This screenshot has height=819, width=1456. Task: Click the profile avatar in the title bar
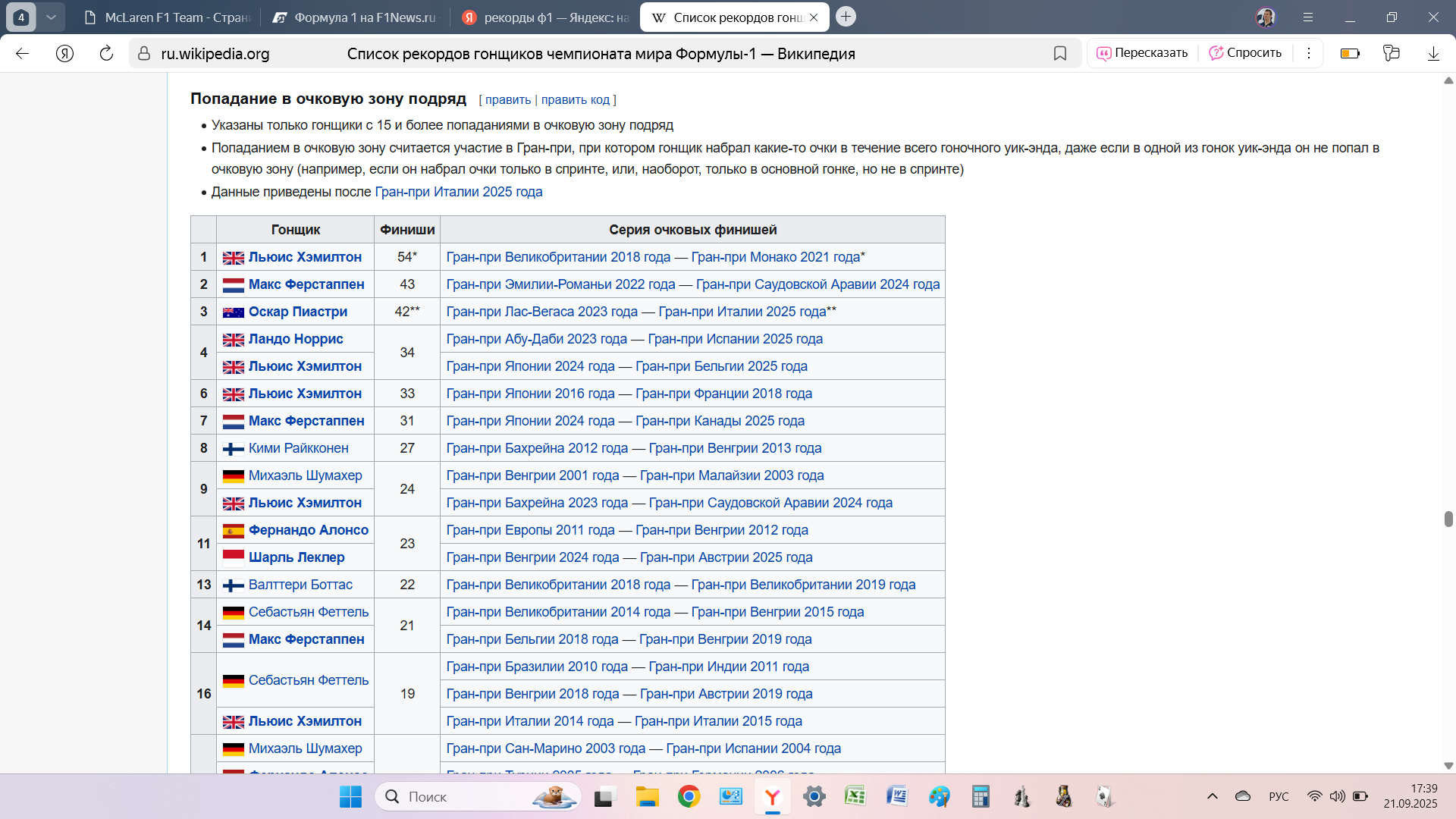1266,17
